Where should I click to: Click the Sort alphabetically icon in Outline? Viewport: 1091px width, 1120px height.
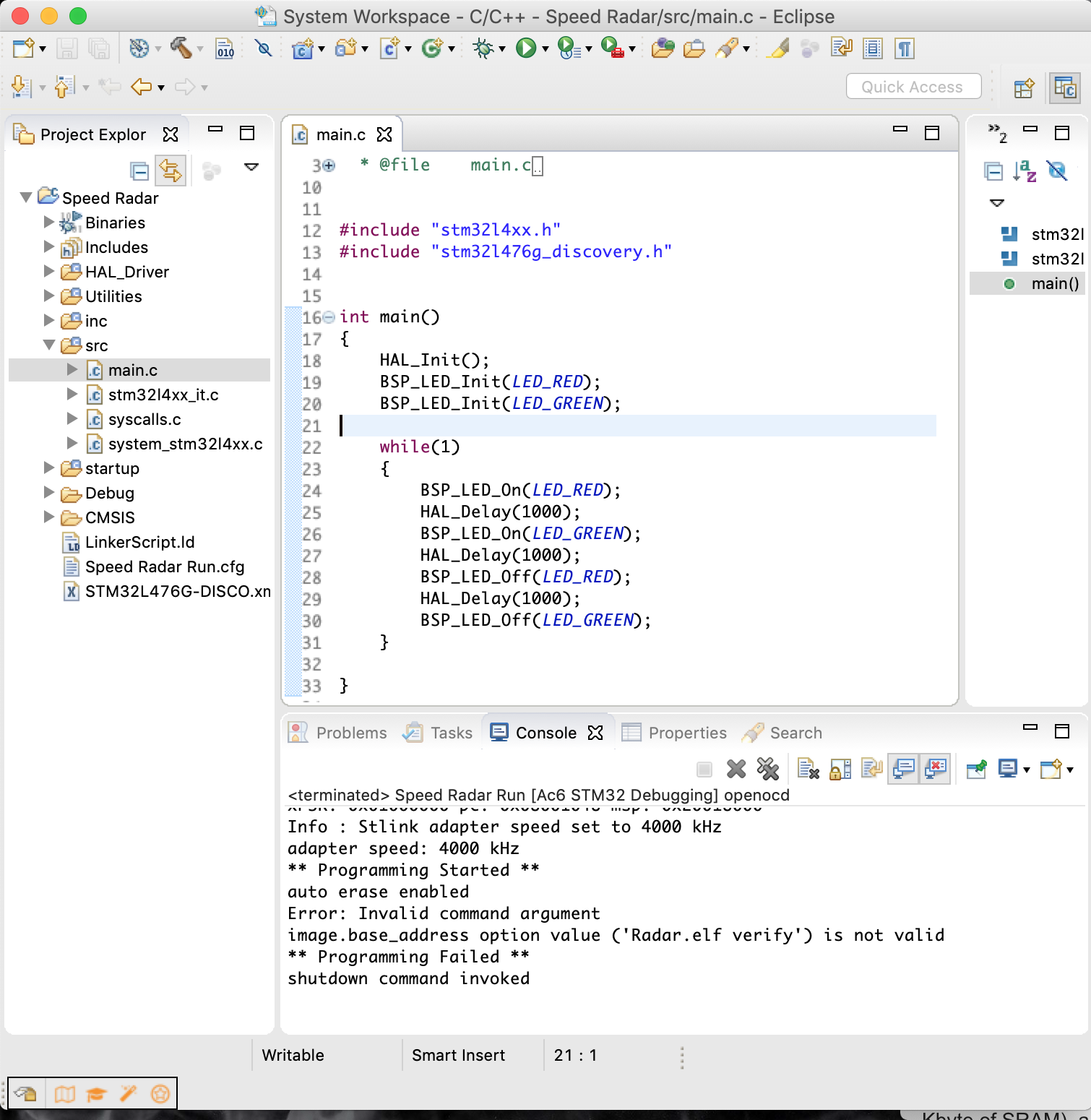(1025, 171)
